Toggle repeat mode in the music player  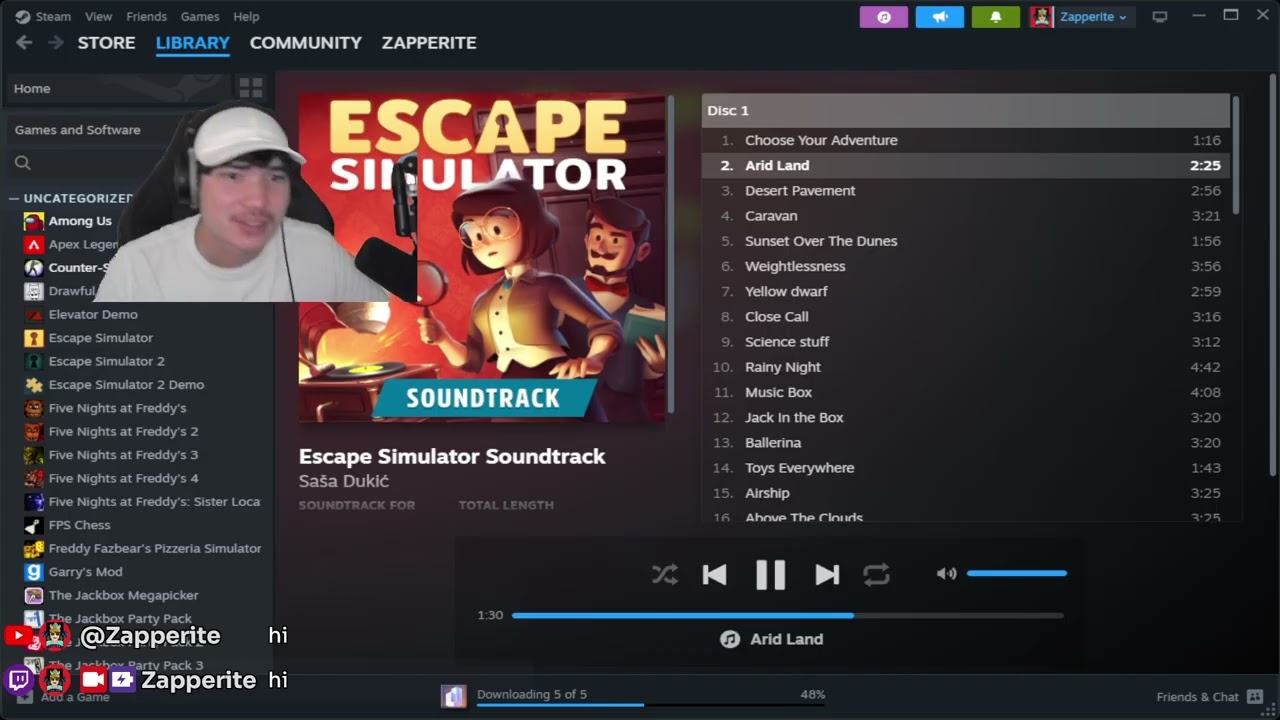(x=876, y=574)
